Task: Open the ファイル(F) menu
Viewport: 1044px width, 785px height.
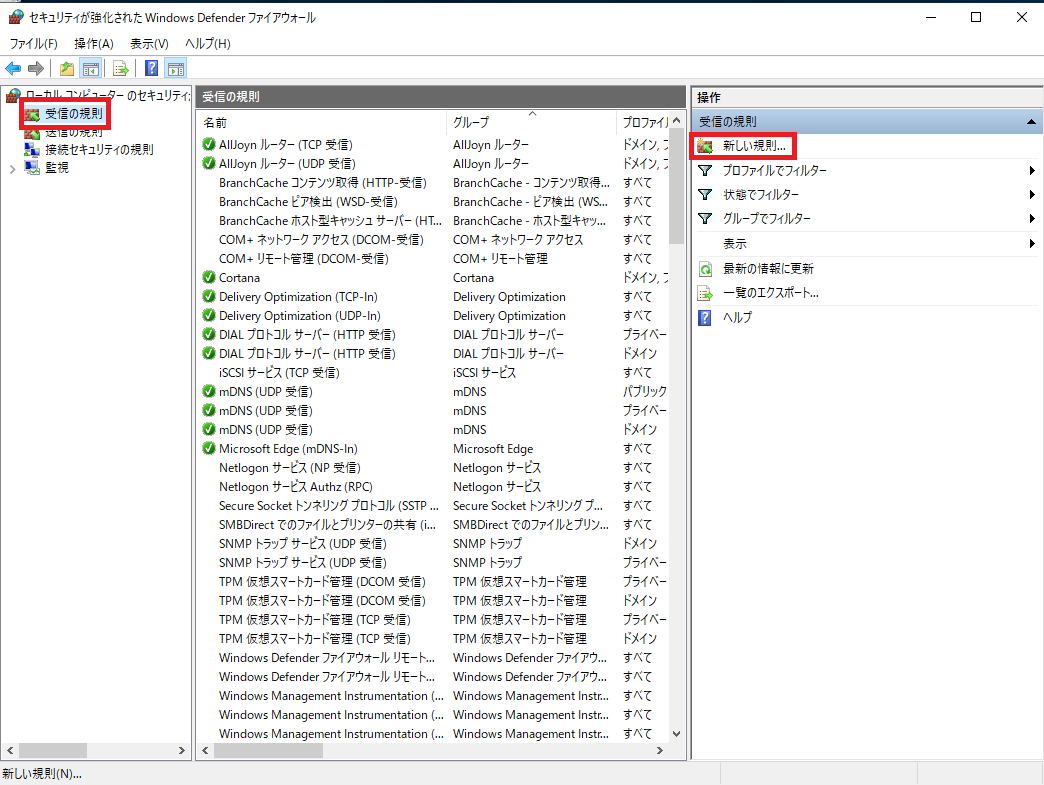Action: [33, 44]
